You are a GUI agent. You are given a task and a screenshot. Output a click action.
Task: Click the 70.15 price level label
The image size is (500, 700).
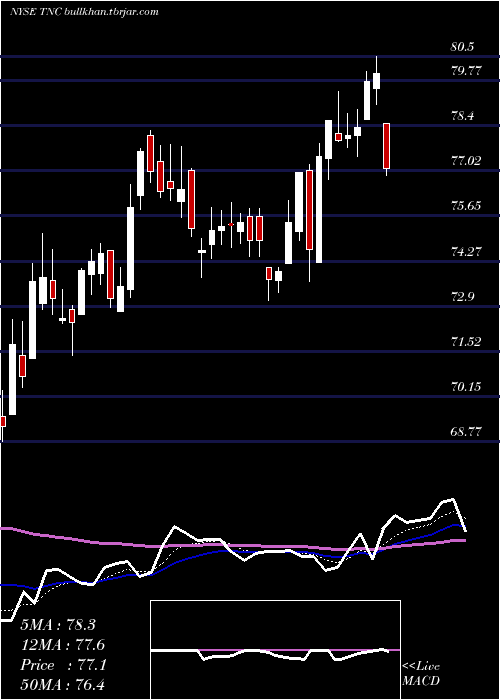pos(467,387)
